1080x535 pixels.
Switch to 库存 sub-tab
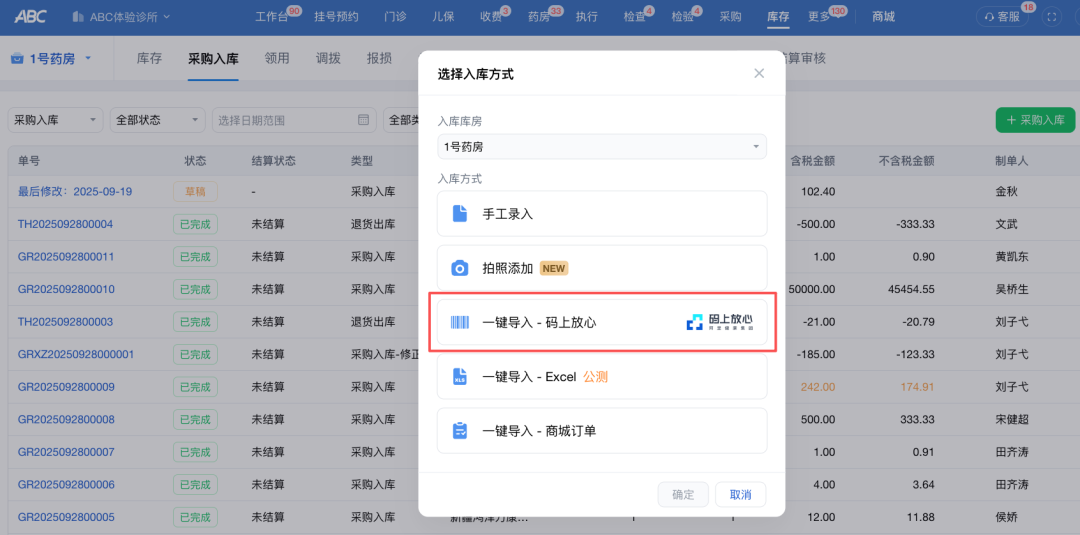click(x=149, y=59)
